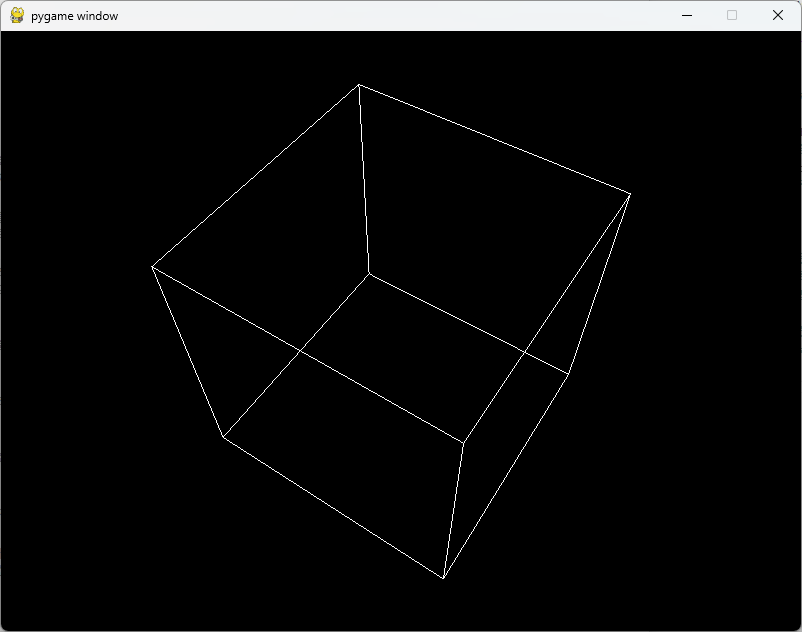
Task: Click the 'pygame window' title text
Action: coord(75,16)
